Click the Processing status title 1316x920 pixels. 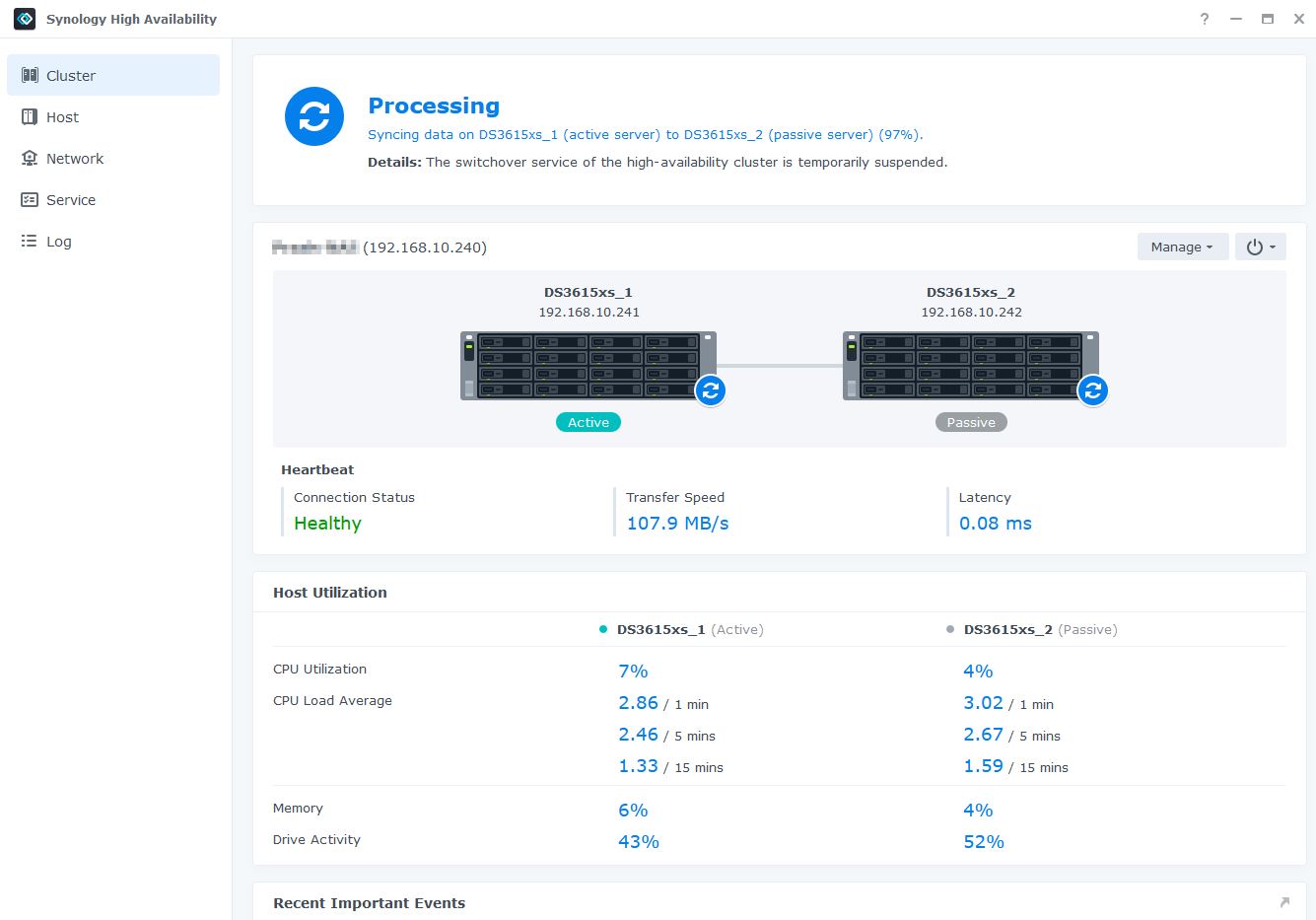(434, 106)
